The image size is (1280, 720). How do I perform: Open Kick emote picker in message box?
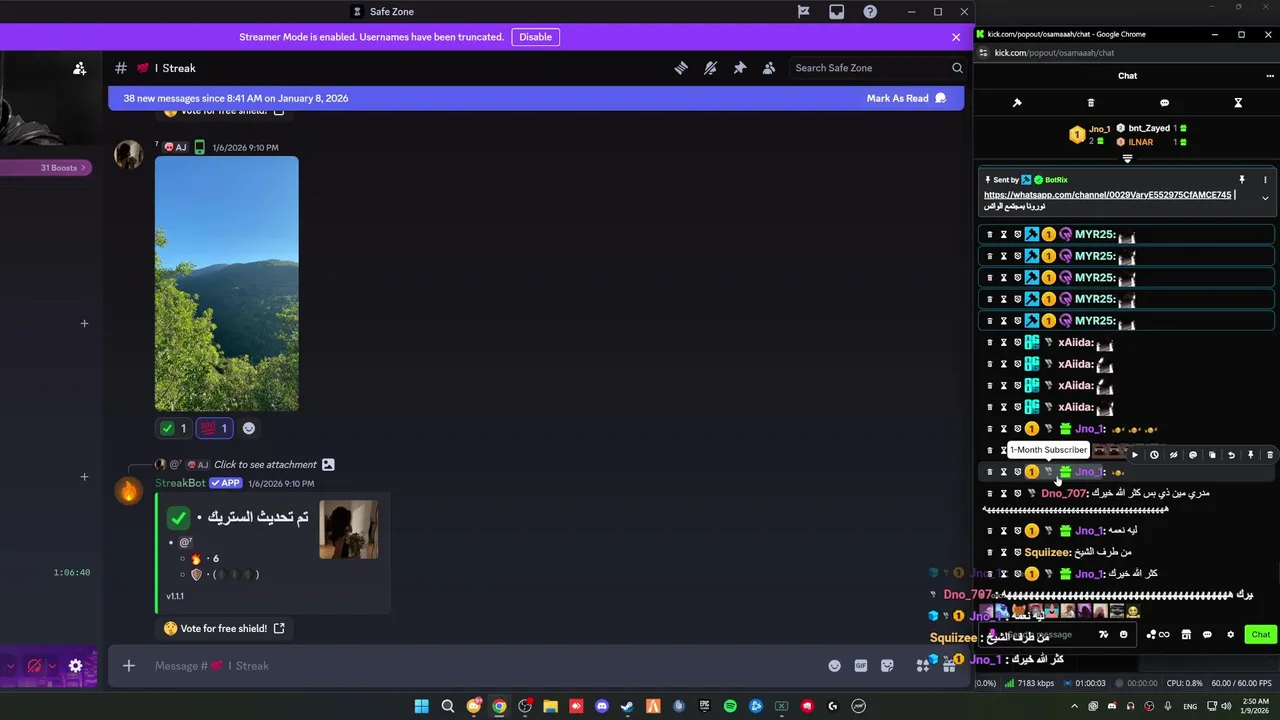click(1124, 634)
